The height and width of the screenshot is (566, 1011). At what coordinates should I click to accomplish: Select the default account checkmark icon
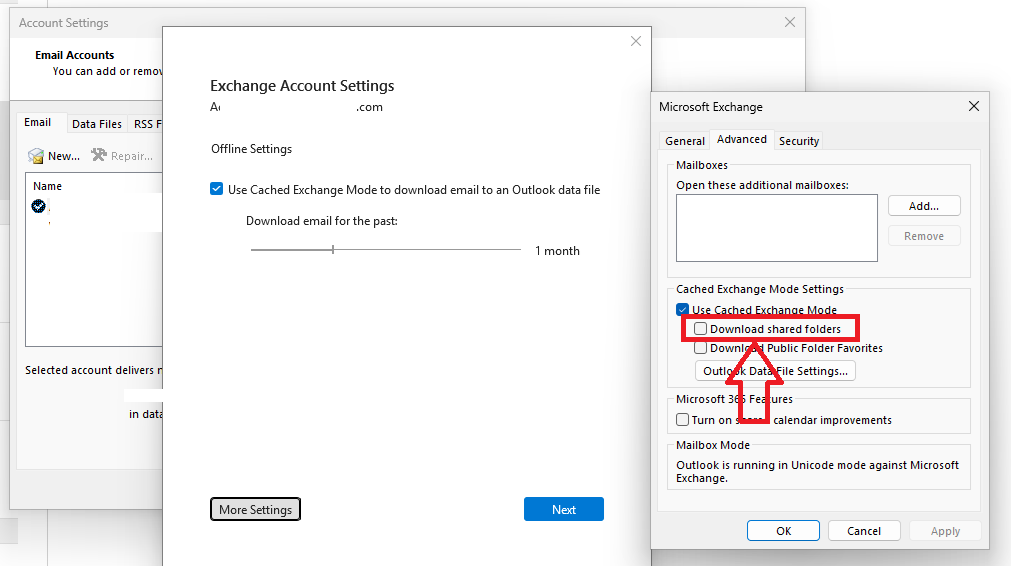tap(39, 206)
